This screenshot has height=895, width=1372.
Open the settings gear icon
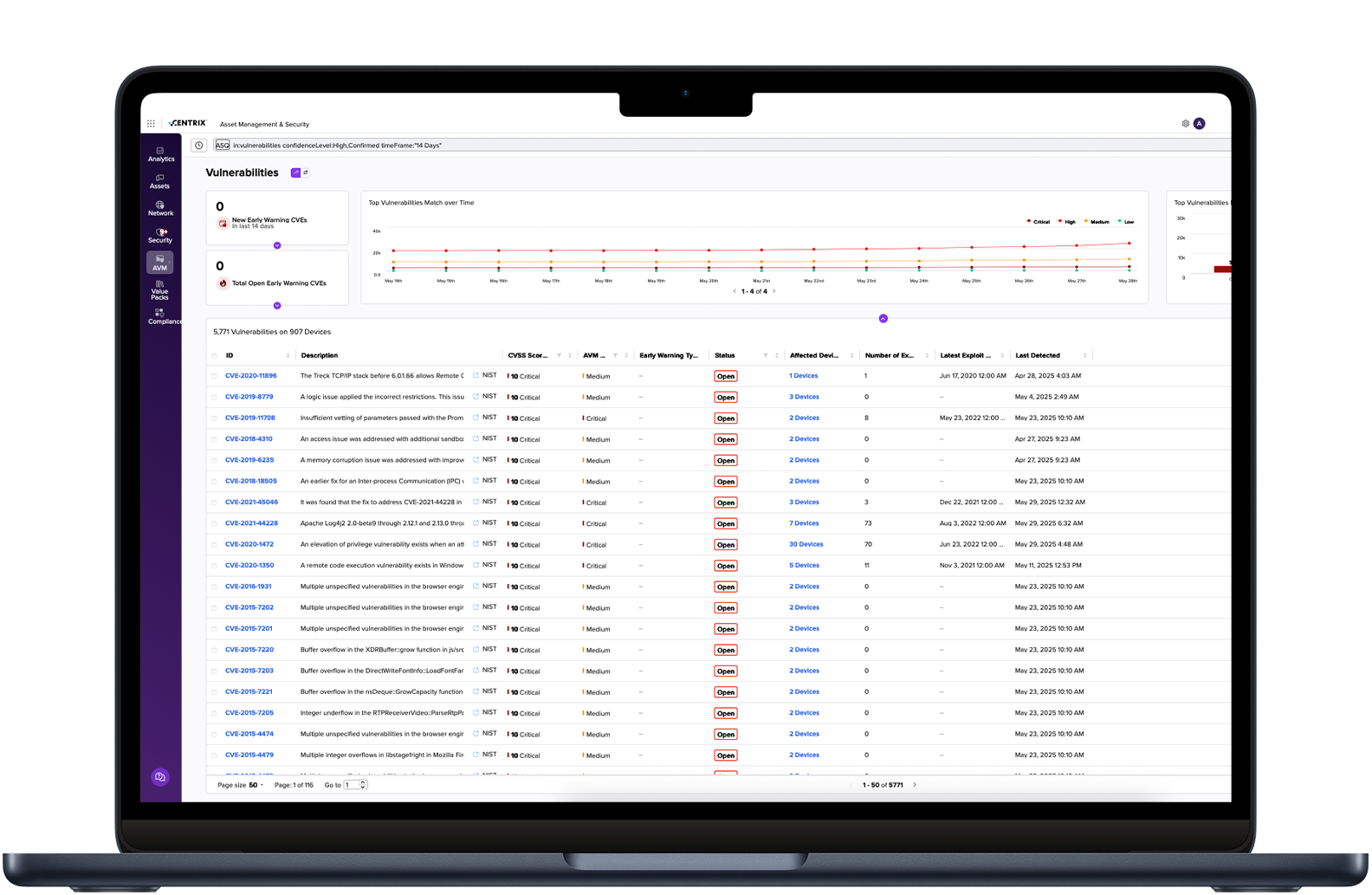pyautogui.click(x=1186, y=124)
